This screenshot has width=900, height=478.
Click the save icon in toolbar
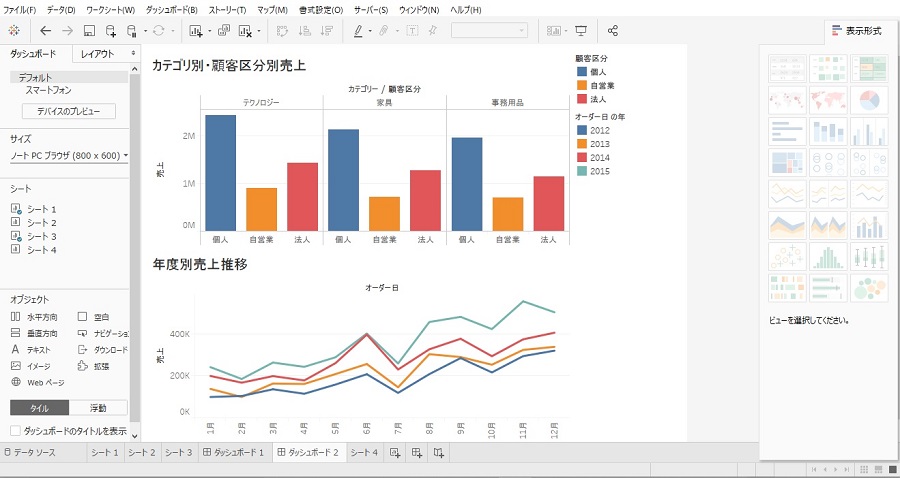pyautogui.click(x=89, y=31)
